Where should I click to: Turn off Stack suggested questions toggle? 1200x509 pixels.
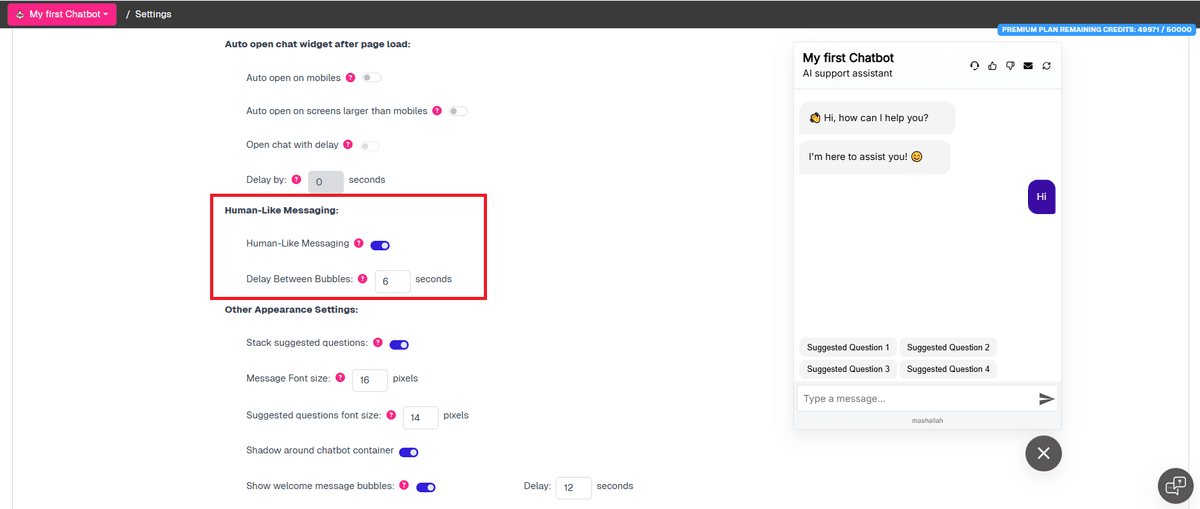[x=399, y=344]
